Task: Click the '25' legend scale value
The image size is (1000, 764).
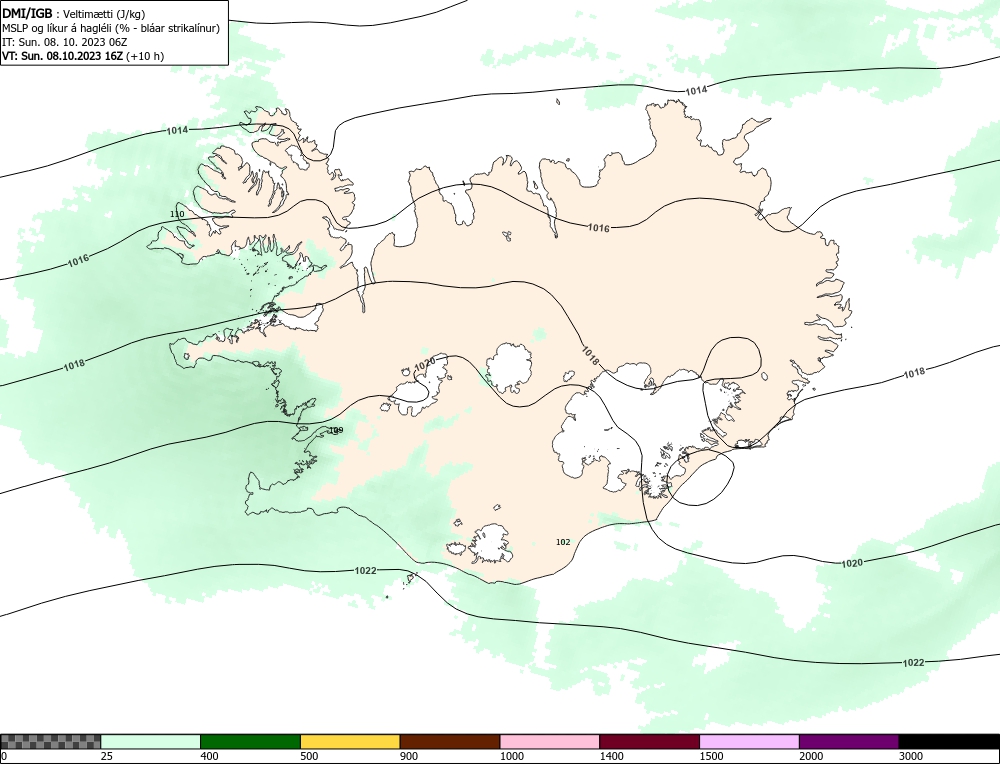Action: (x=107, y=756)
